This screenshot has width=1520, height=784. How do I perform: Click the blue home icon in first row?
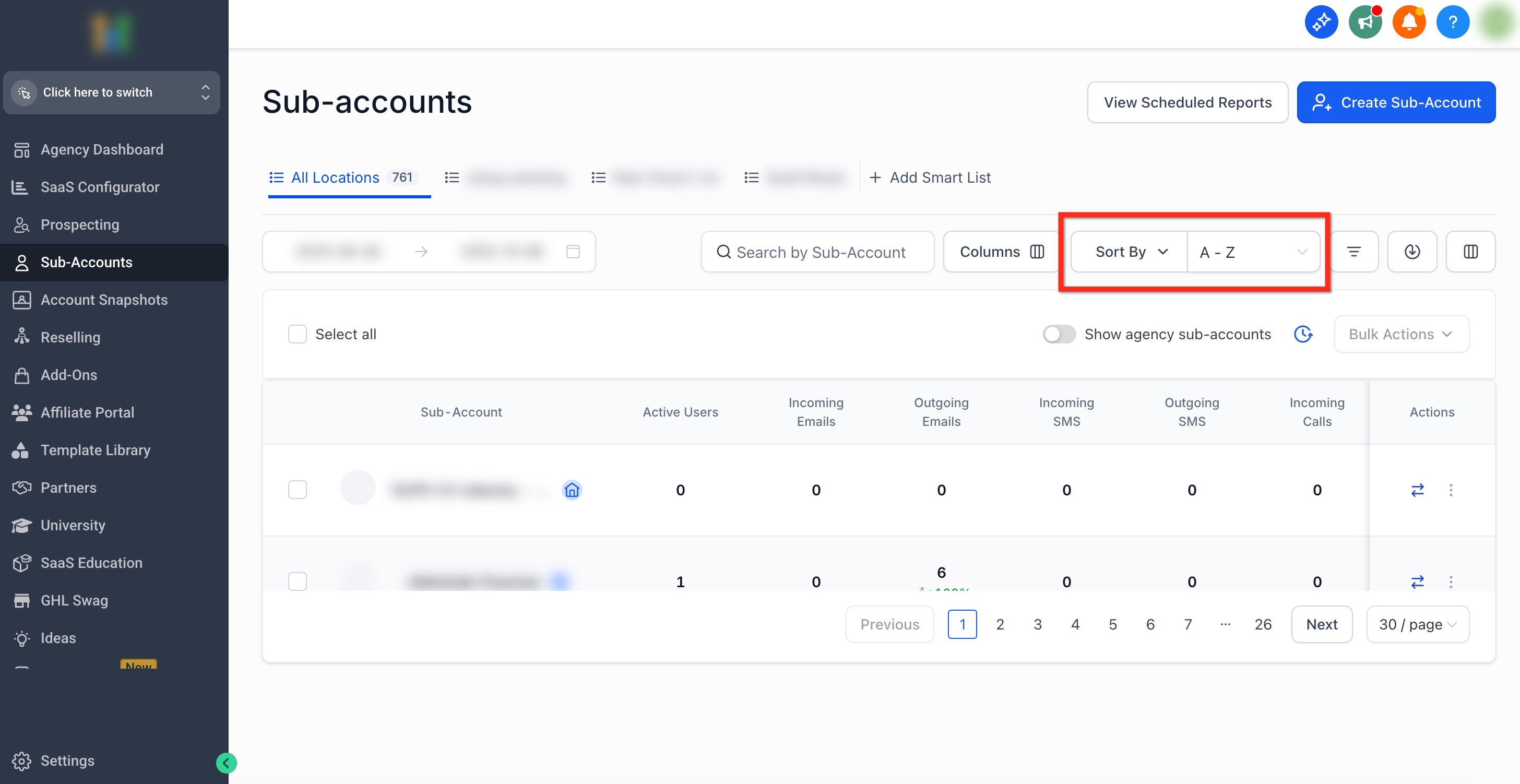point(571,490)
